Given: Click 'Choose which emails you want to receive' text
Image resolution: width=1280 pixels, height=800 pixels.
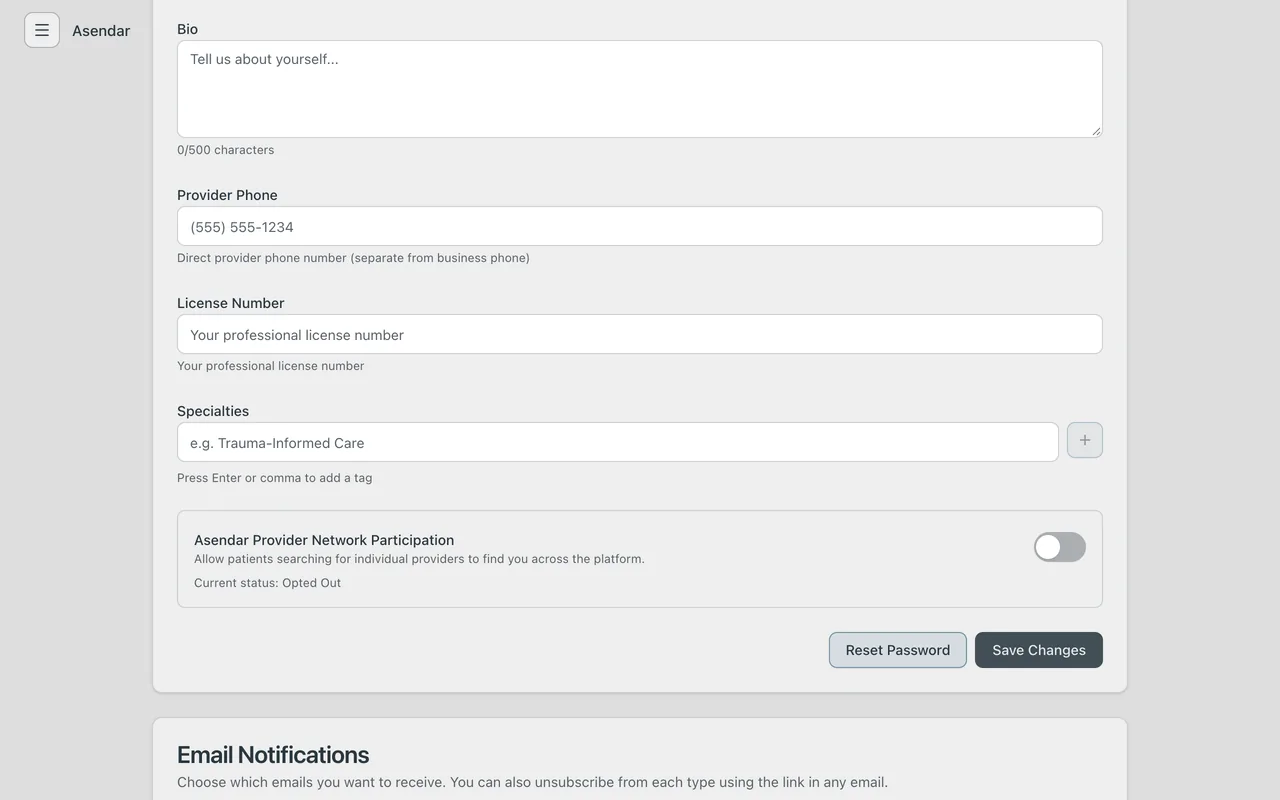Looking at the screenshot, I should coord(532,782).
